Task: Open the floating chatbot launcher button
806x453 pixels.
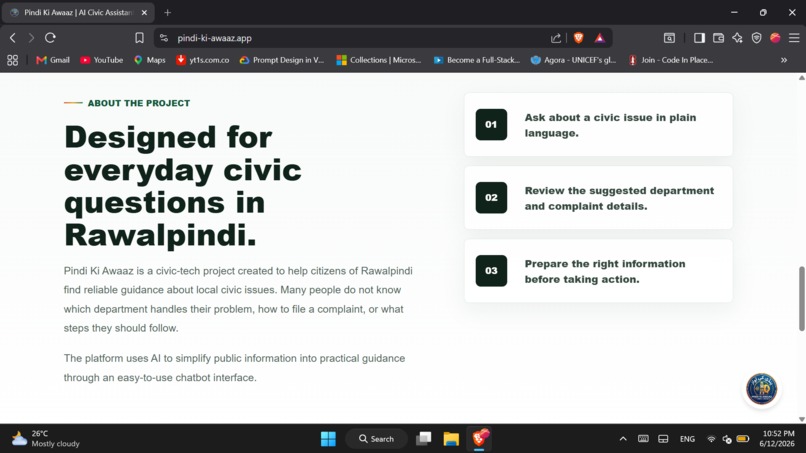Action: (761, 389)
